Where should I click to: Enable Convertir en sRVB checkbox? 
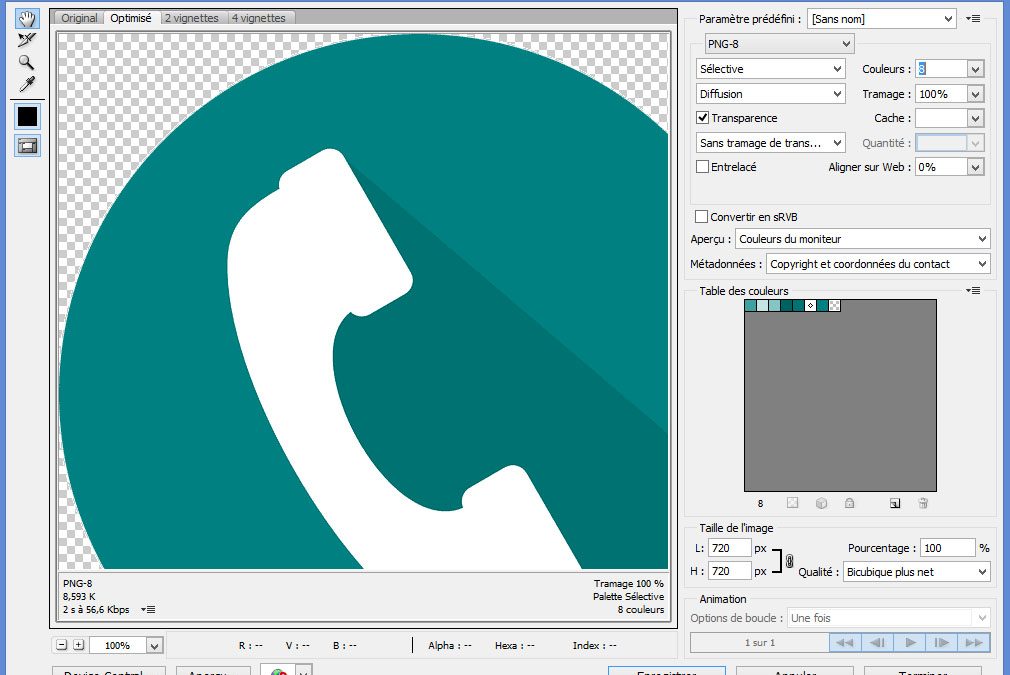pyautogui.click(x=701, y=217)
